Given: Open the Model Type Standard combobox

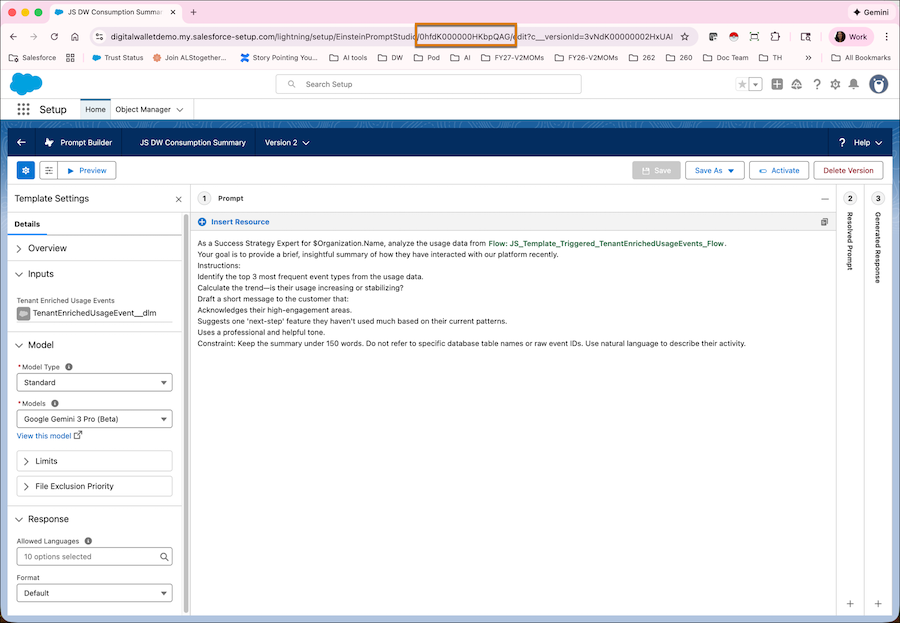Looking at the screenshot, I should [95, 382].
